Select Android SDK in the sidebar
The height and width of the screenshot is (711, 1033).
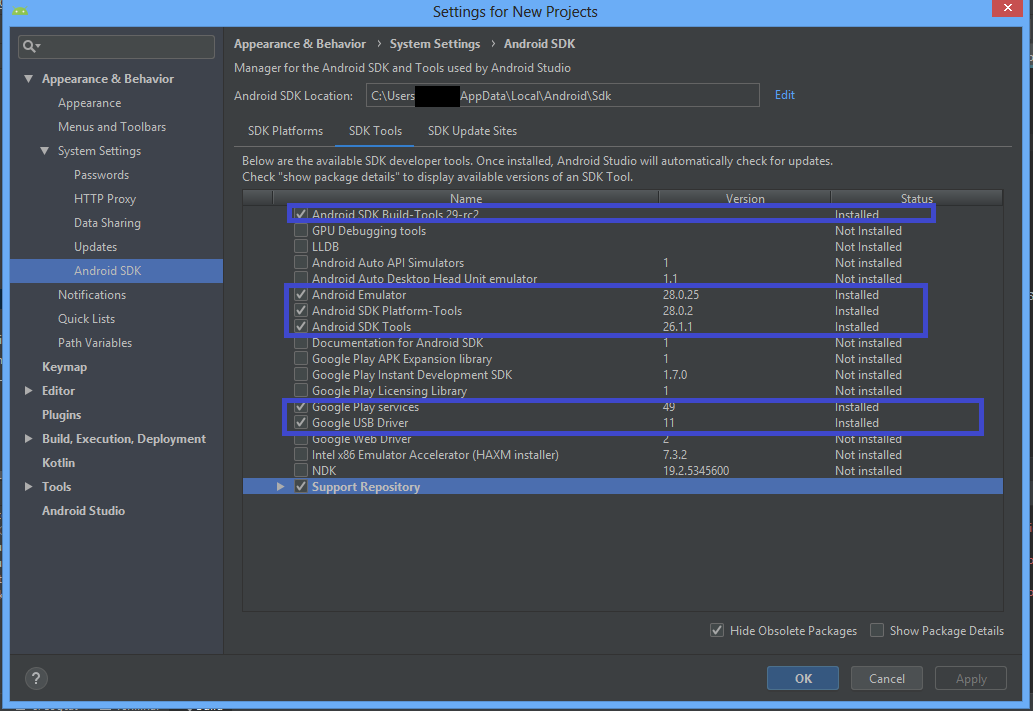click(x=117, y=271)
